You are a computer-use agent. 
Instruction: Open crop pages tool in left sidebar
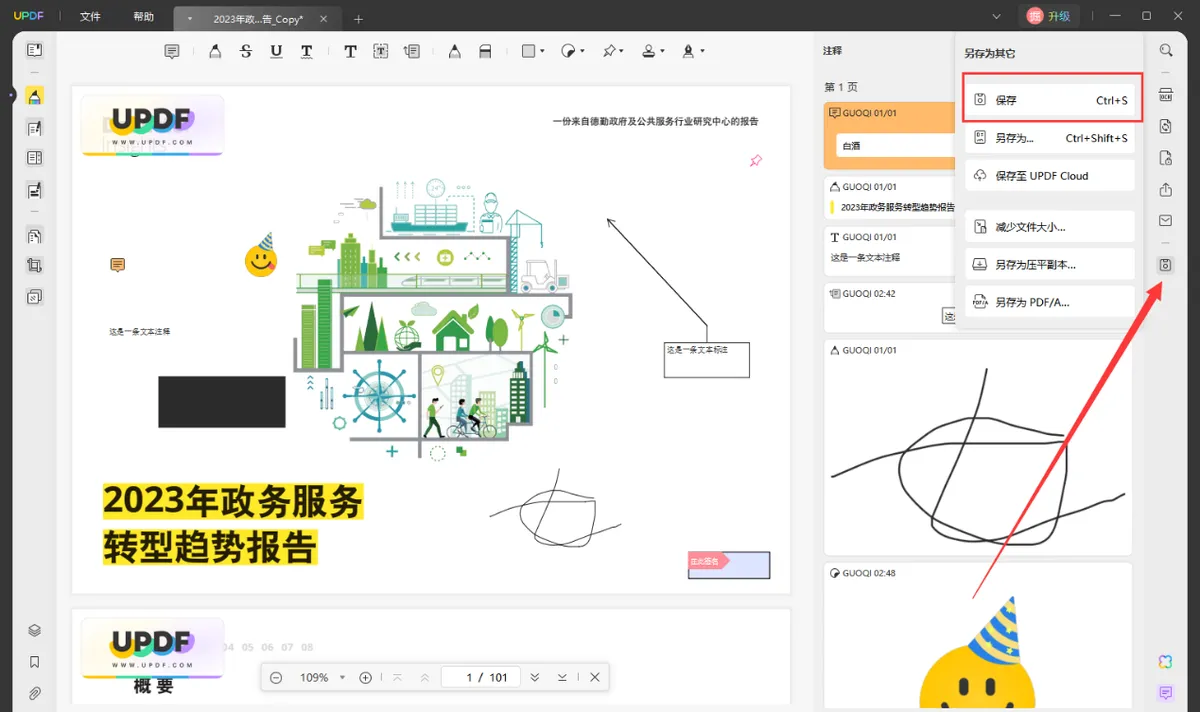pos(34,266)
